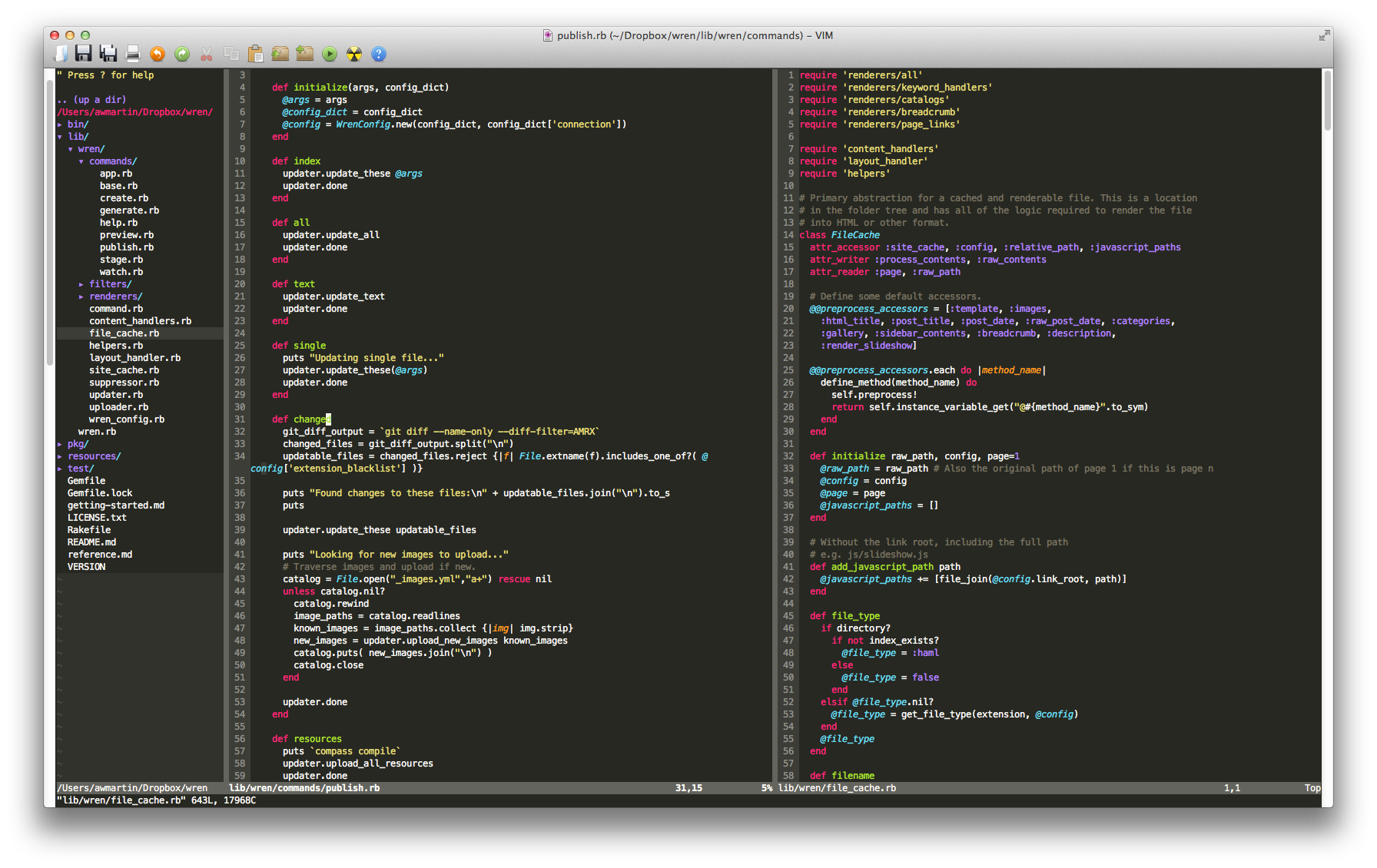This screenshot has width=1377, height=868.
Task: Enter full screen using the top-right arrows button
Action: click(1324, 35)
